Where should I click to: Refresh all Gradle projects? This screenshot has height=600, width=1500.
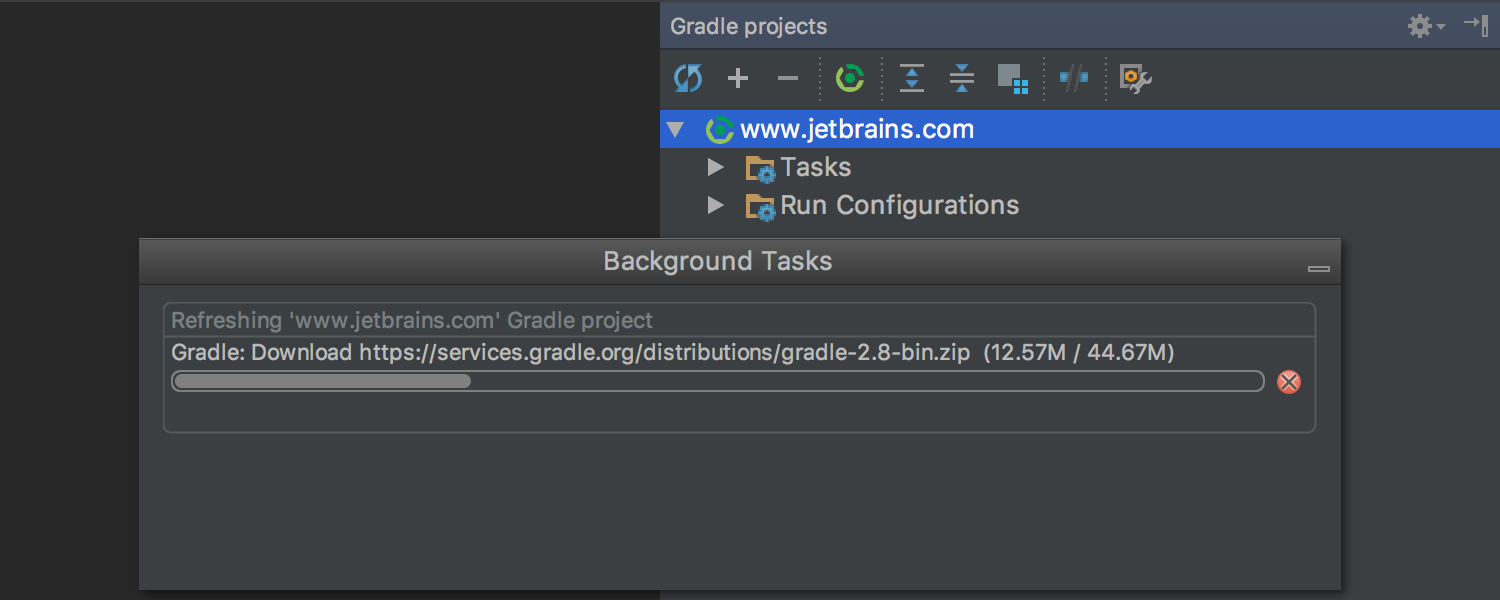click(x=688, y=78)
